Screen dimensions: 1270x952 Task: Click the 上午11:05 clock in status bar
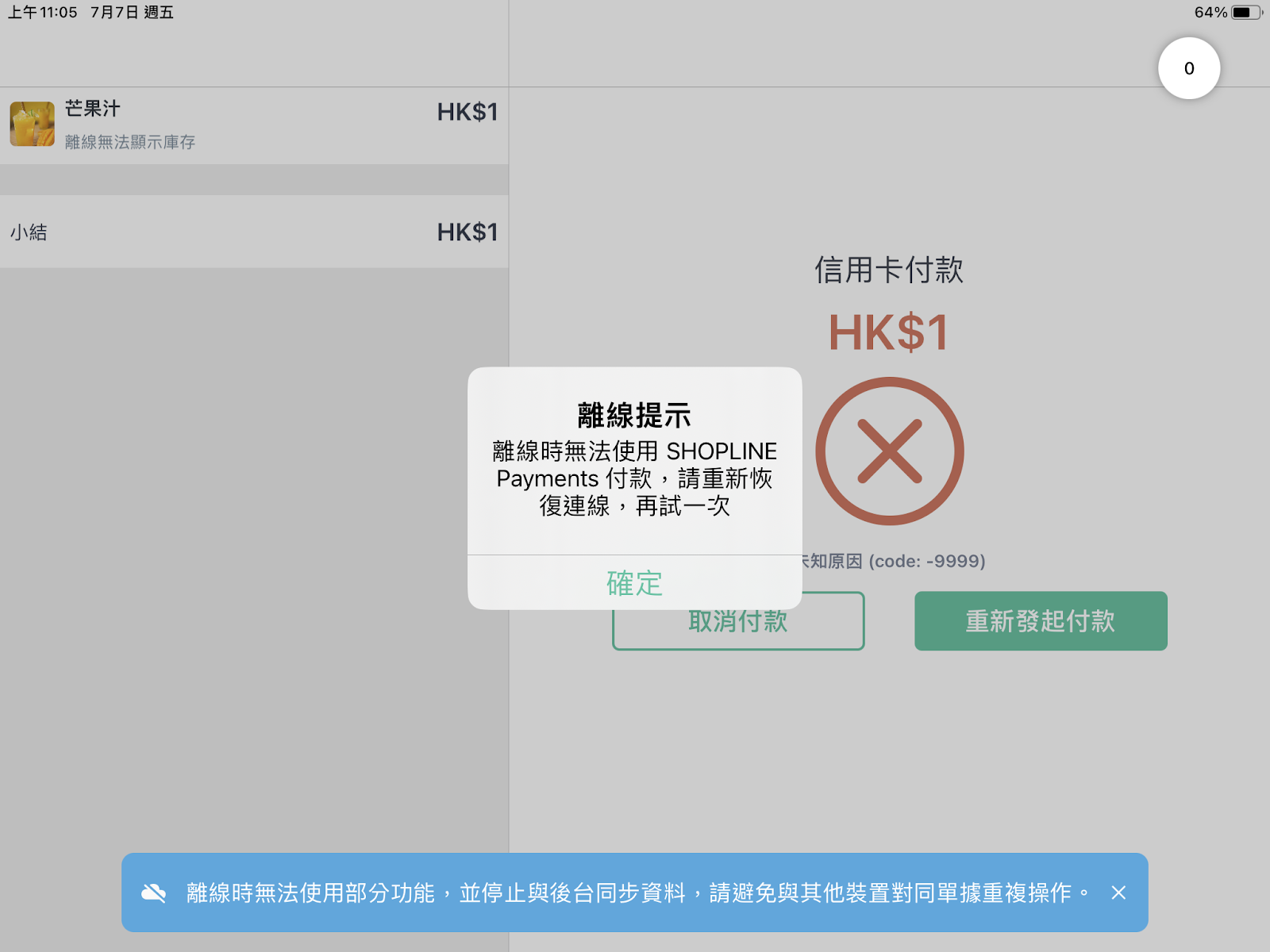pos(43,13)
